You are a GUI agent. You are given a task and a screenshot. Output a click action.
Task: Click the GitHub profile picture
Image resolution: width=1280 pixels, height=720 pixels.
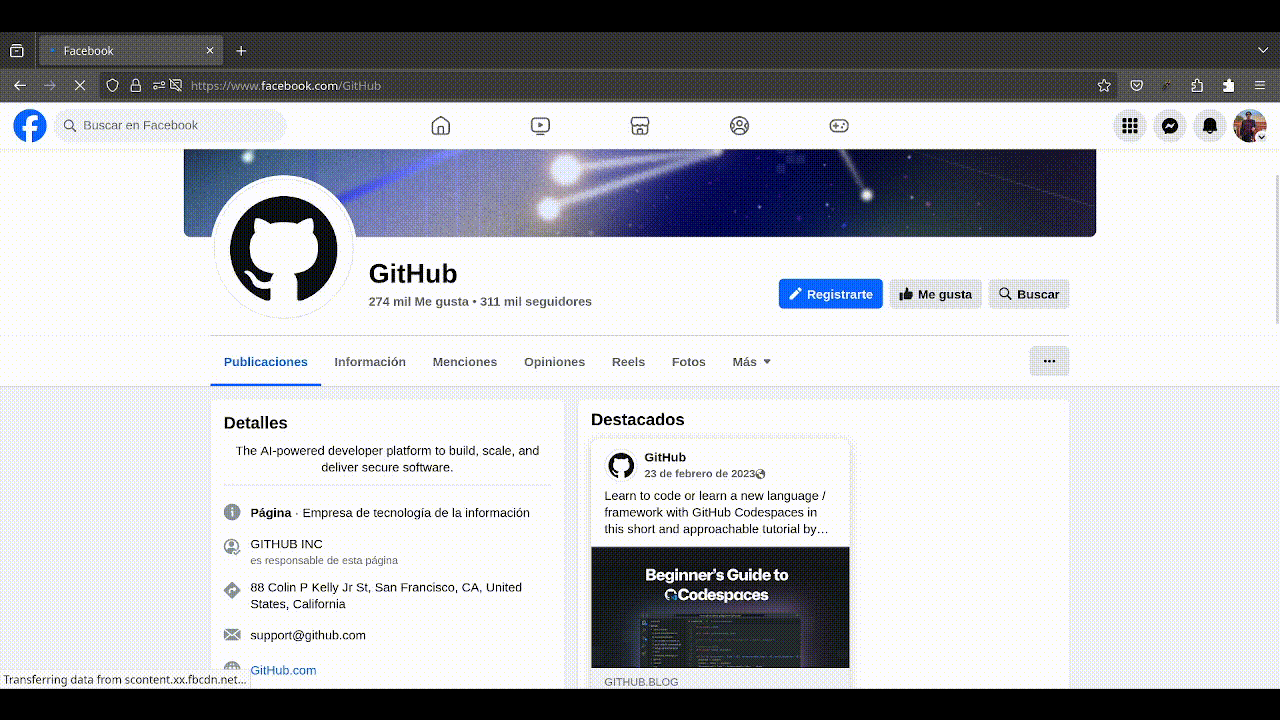(x=284, y=247)
